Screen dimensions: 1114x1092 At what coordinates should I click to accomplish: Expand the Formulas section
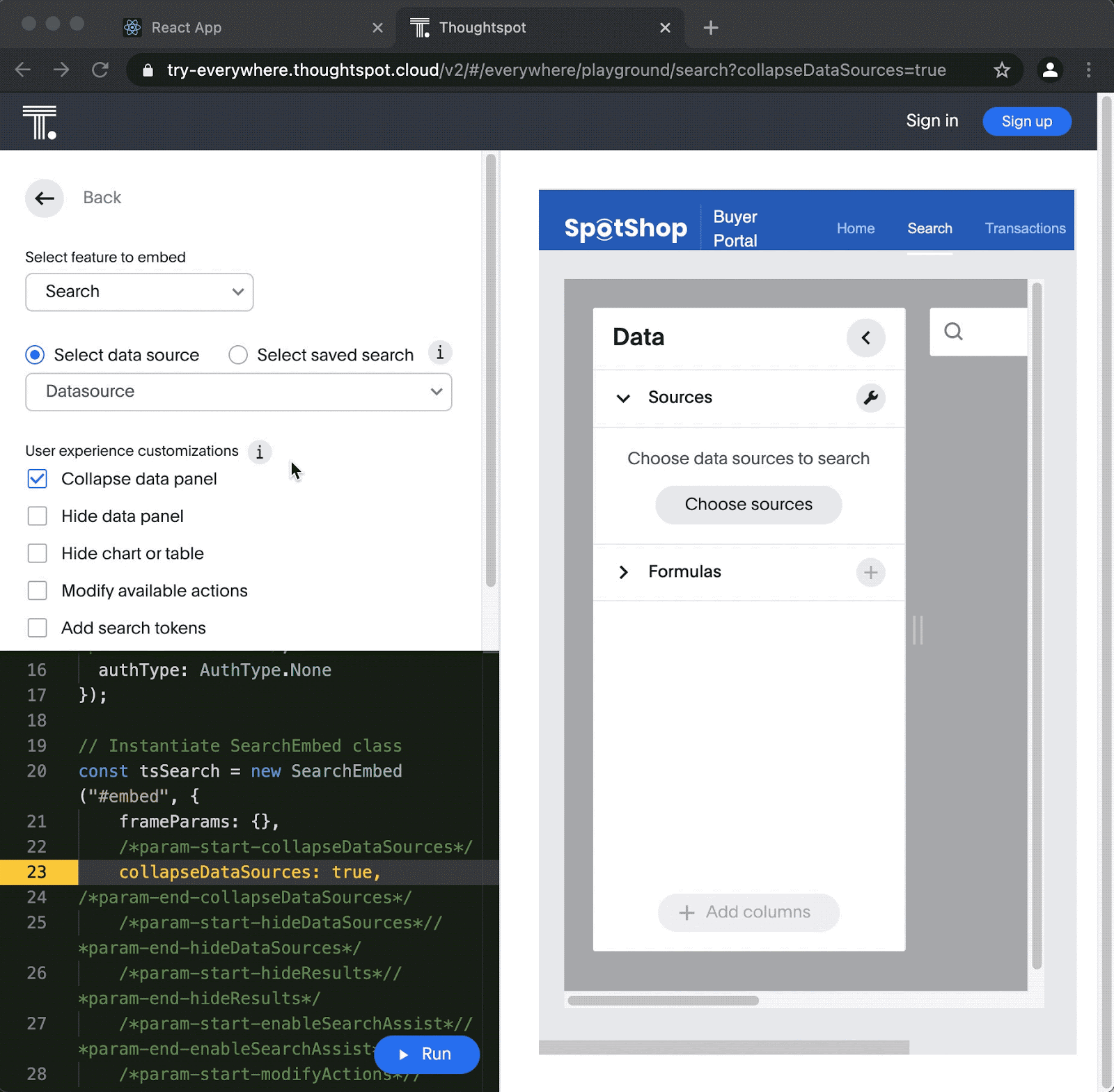623,572
